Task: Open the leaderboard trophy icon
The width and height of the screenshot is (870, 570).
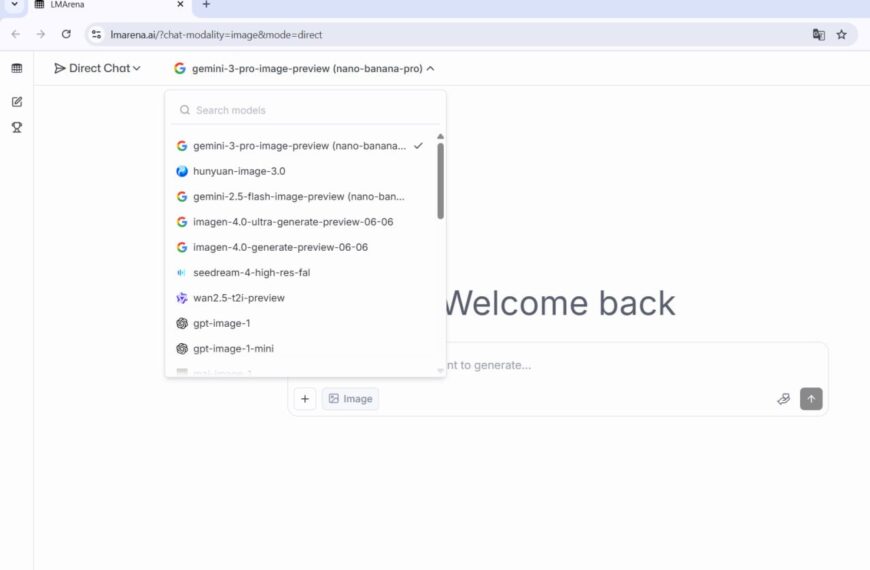Action: [17, 127]
